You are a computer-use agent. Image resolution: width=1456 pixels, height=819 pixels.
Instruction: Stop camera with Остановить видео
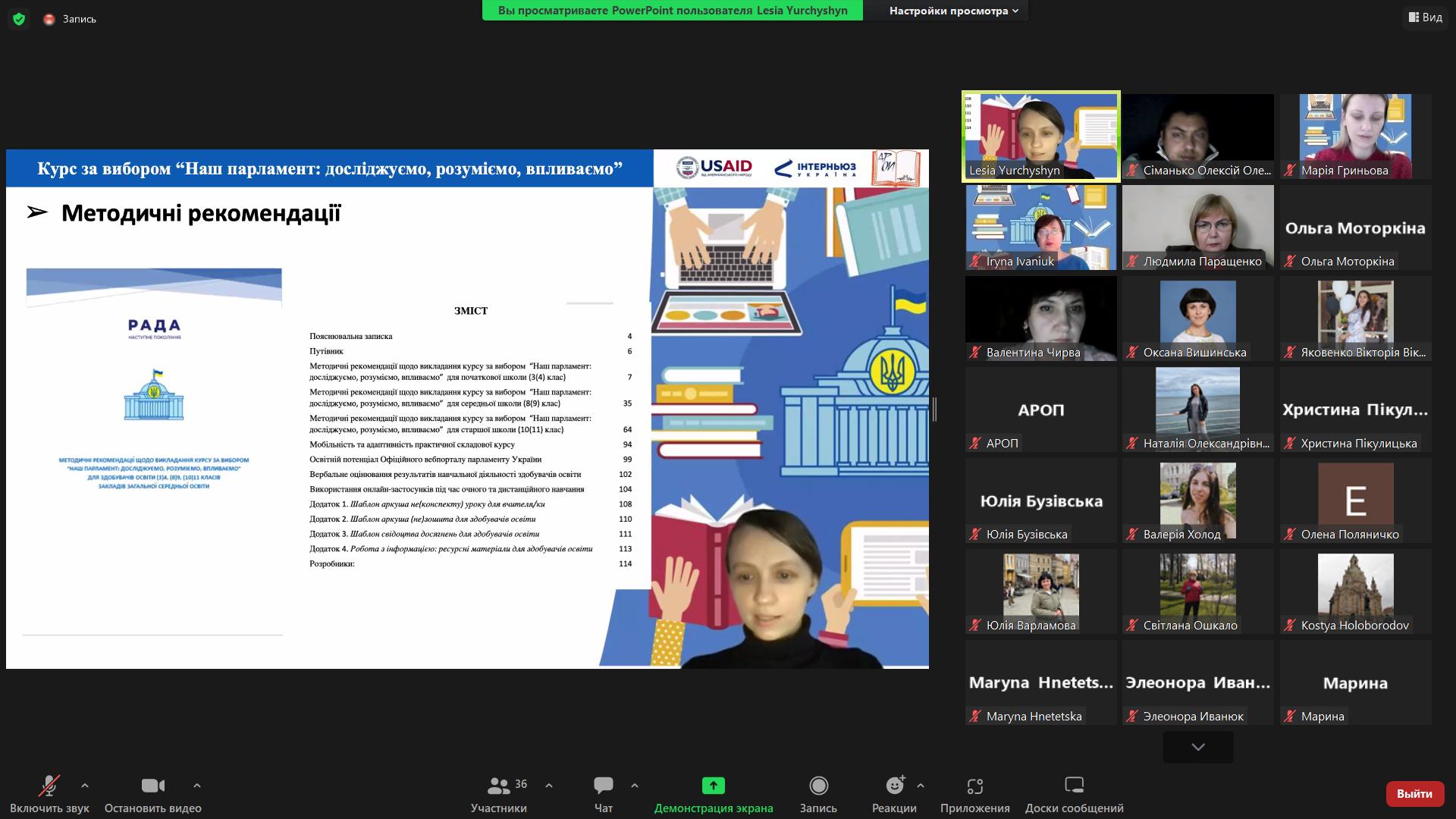point(152,794)
